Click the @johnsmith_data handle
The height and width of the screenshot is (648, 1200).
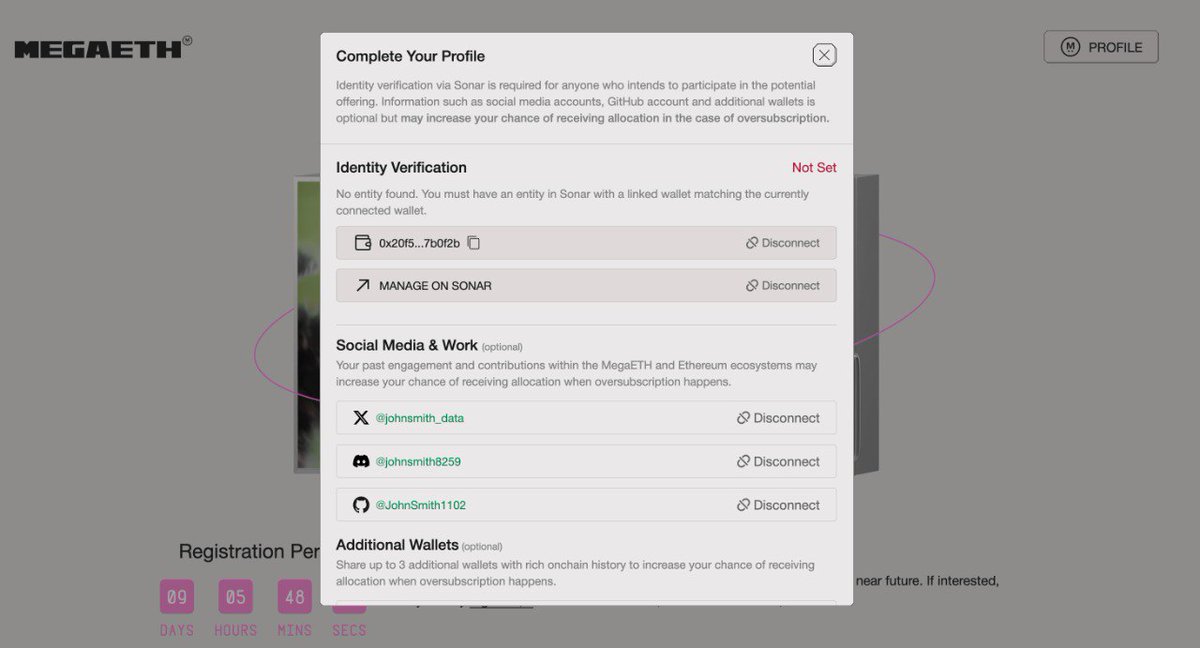pyautogui.click(x=419, y=418)
